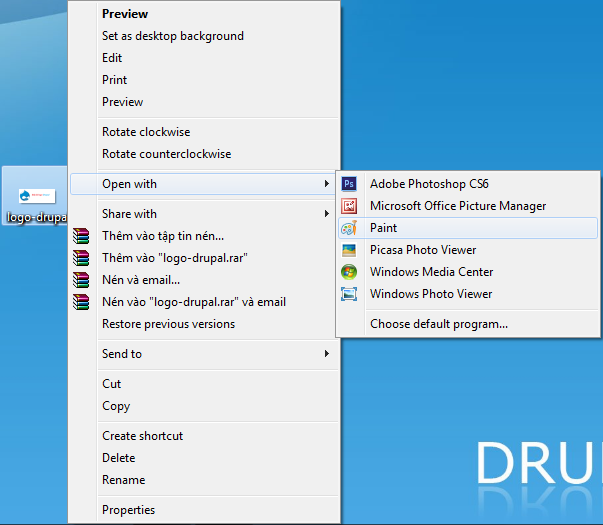Click Restore previous versions
This screenshot has width=603, height=525.
(x=168, y=324)
